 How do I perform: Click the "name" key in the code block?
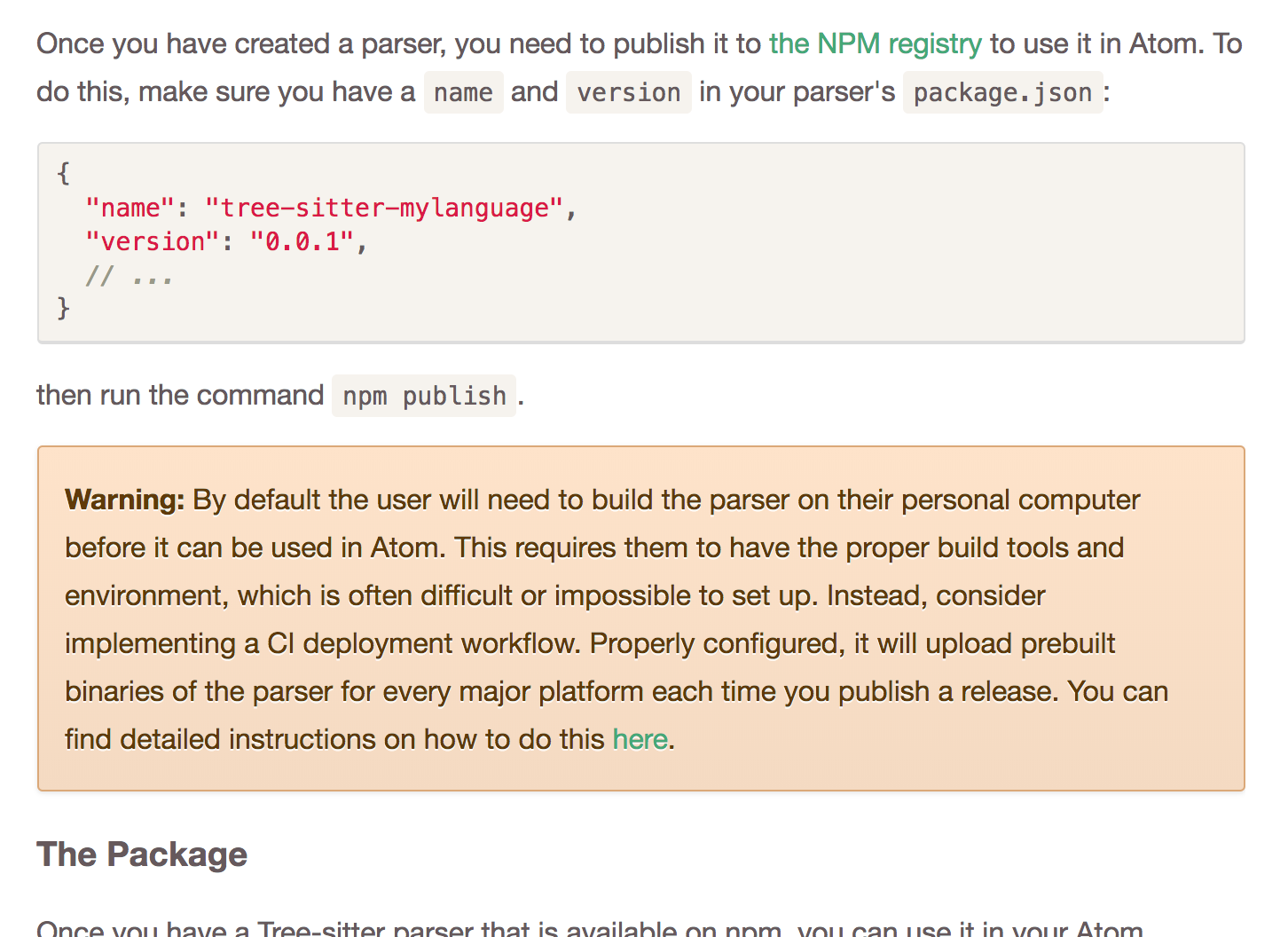130,208
